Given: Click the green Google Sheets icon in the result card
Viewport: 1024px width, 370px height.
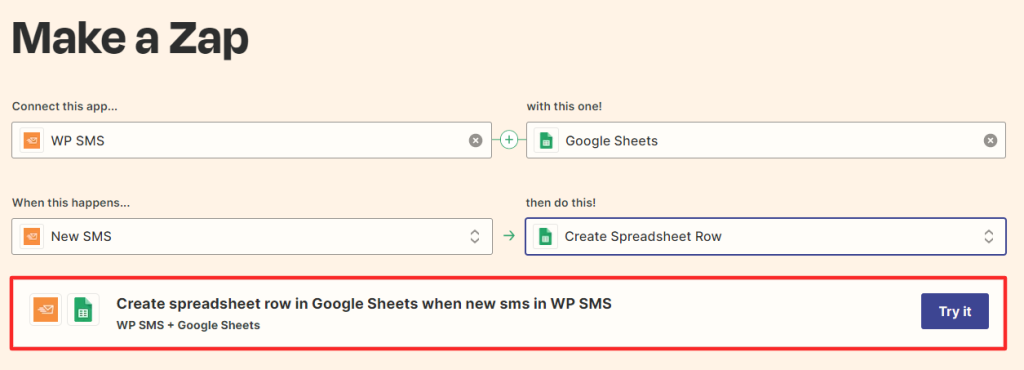Looking at the screenshot, I should point(83,310).
